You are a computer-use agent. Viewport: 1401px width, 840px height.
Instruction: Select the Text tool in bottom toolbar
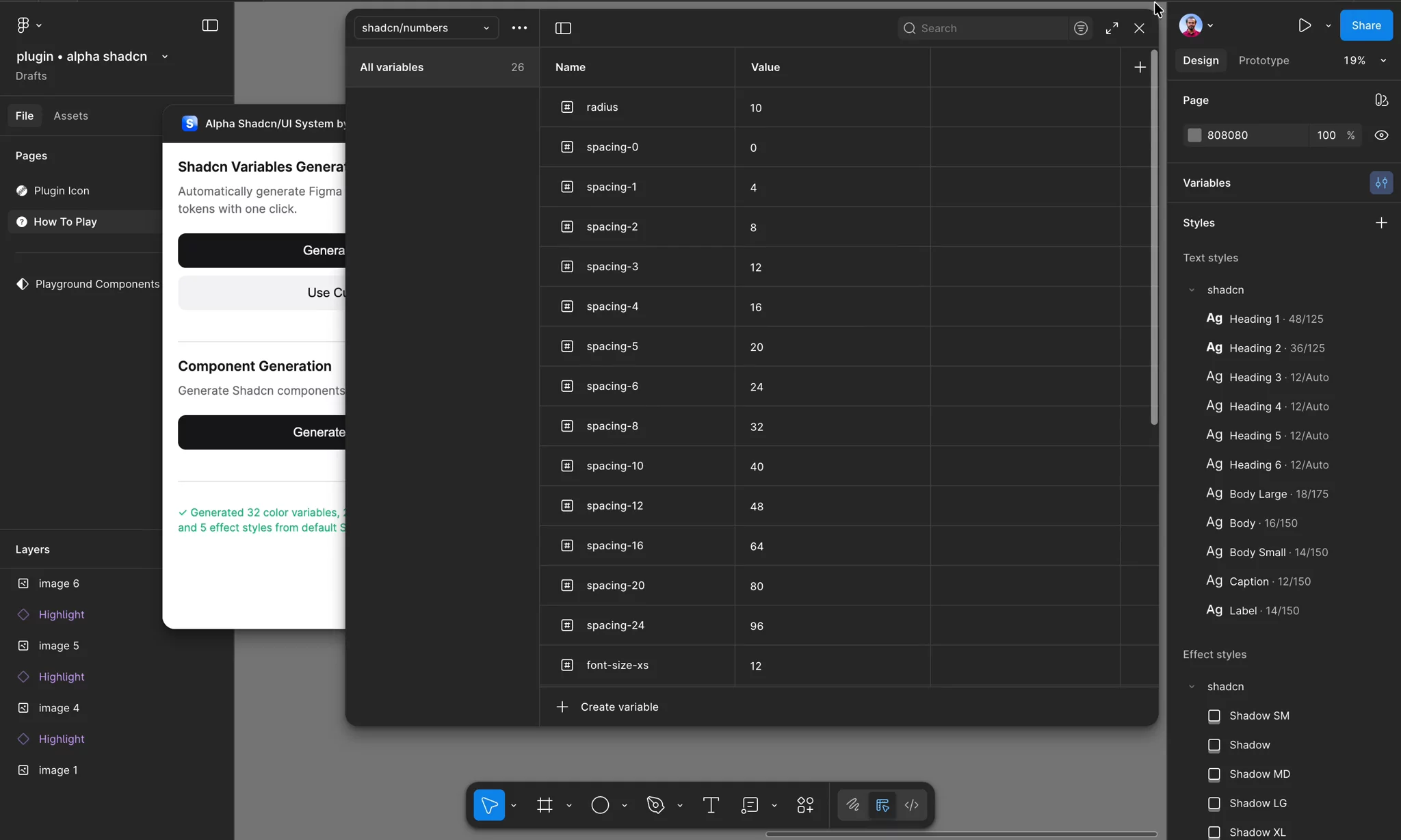(x=710, y=805)
